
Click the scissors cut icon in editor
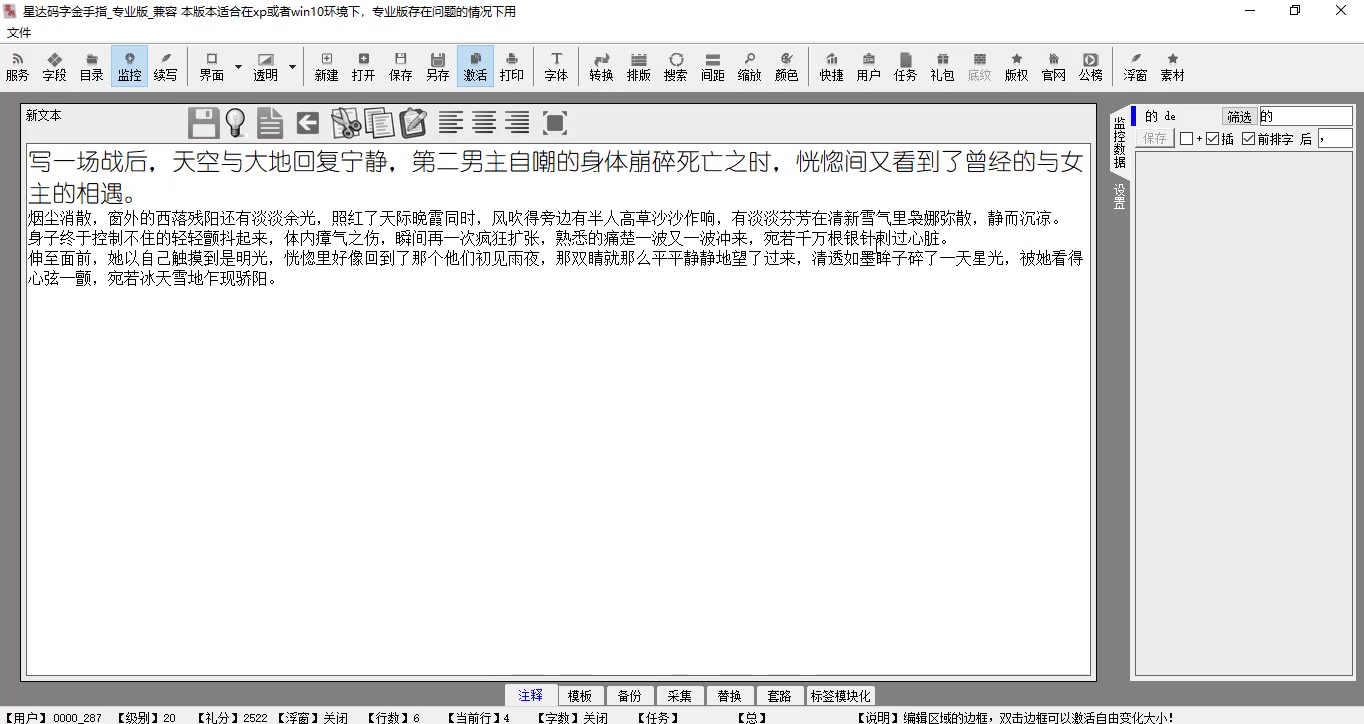[346, 123]
